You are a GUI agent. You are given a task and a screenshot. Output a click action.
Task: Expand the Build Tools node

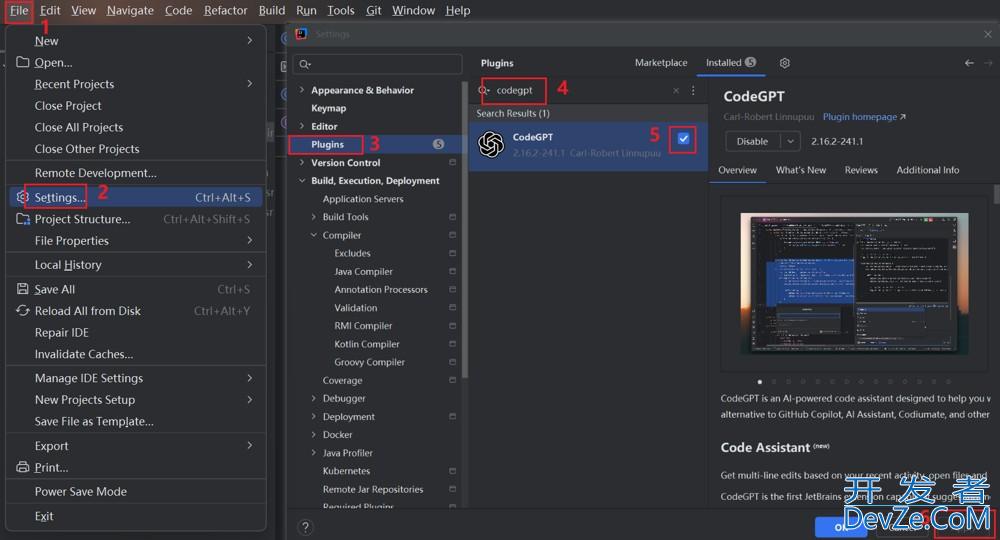(313, 217)
